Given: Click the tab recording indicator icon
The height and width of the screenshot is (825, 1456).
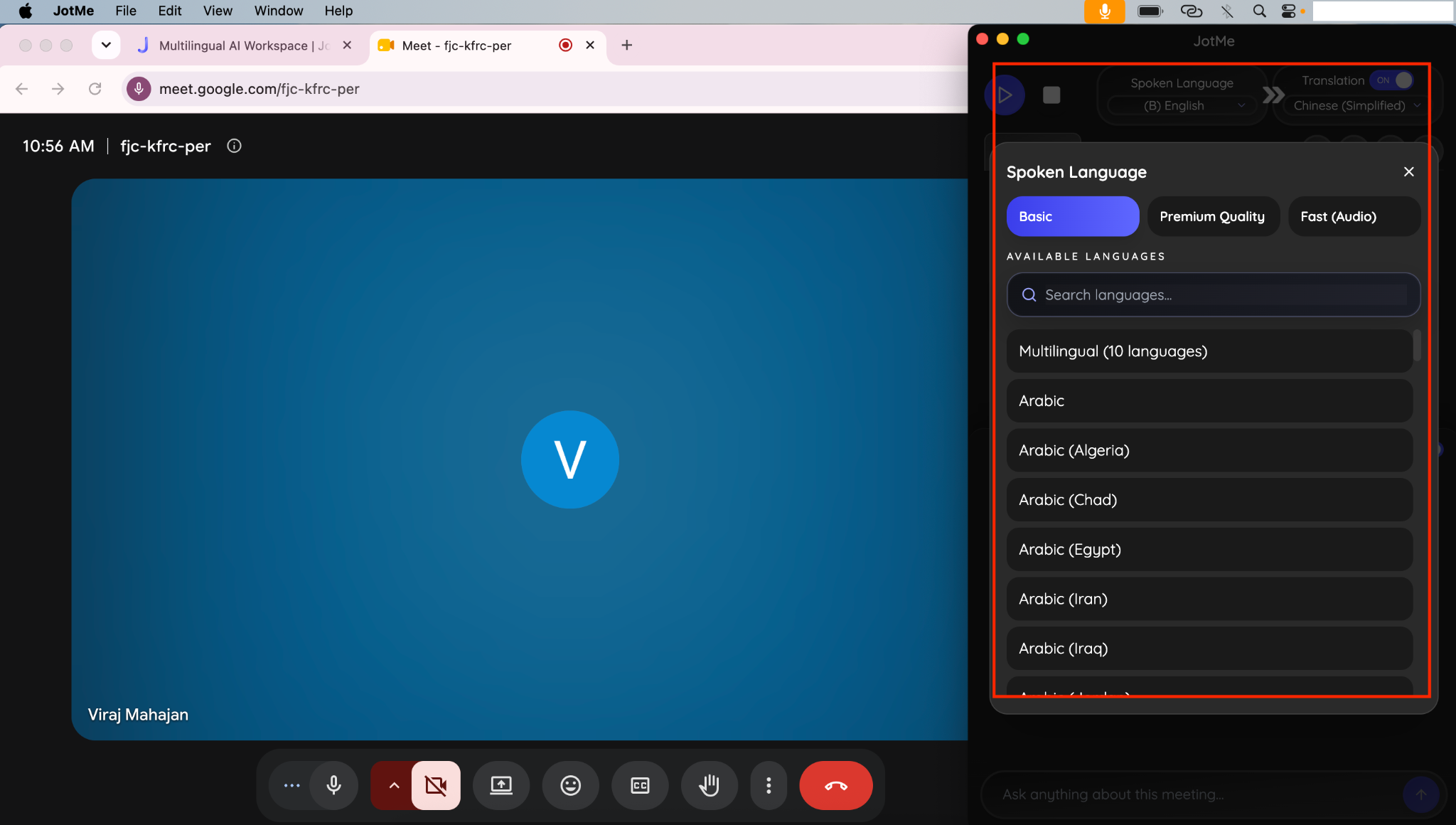Looking at the screenshot, I should [x=566, y=46].
